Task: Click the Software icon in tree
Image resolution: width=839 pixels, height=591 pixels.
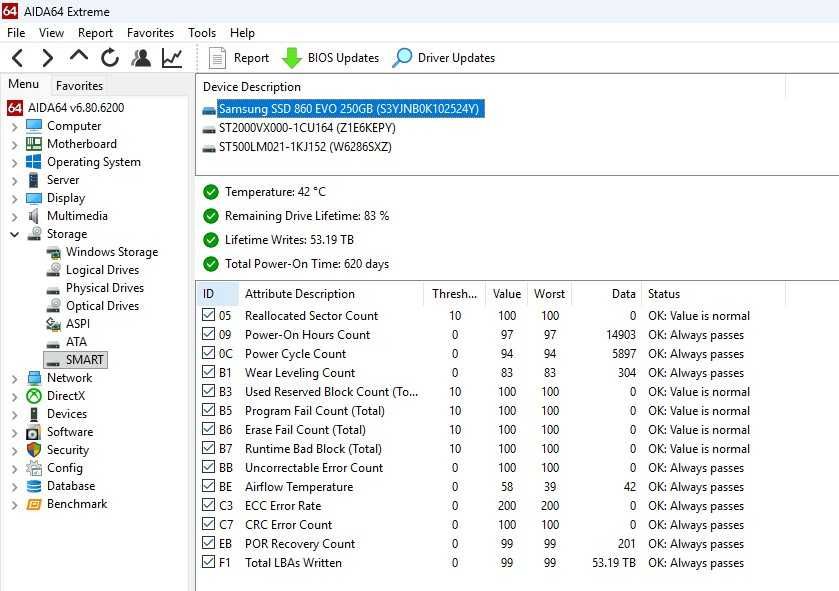Action: point(34,432)
